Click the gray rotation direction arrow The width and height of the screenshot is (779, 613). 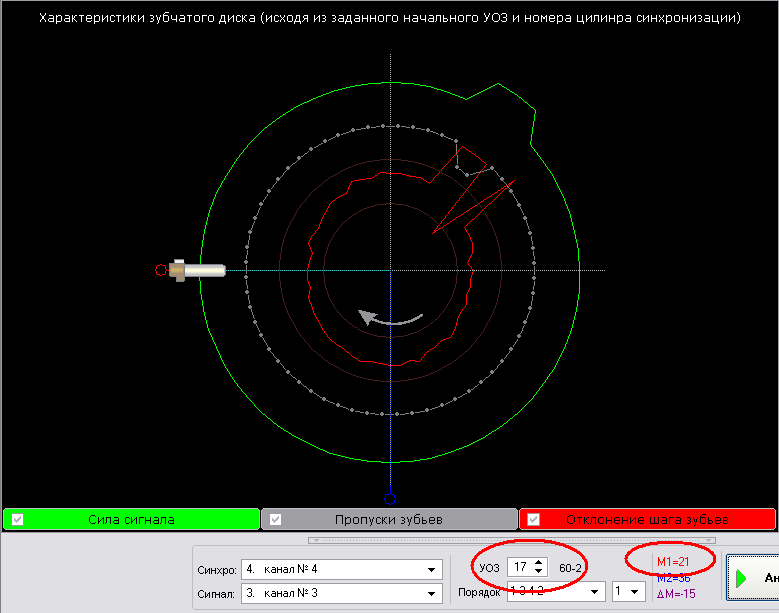pyautogui.click(x=390, y=317)
